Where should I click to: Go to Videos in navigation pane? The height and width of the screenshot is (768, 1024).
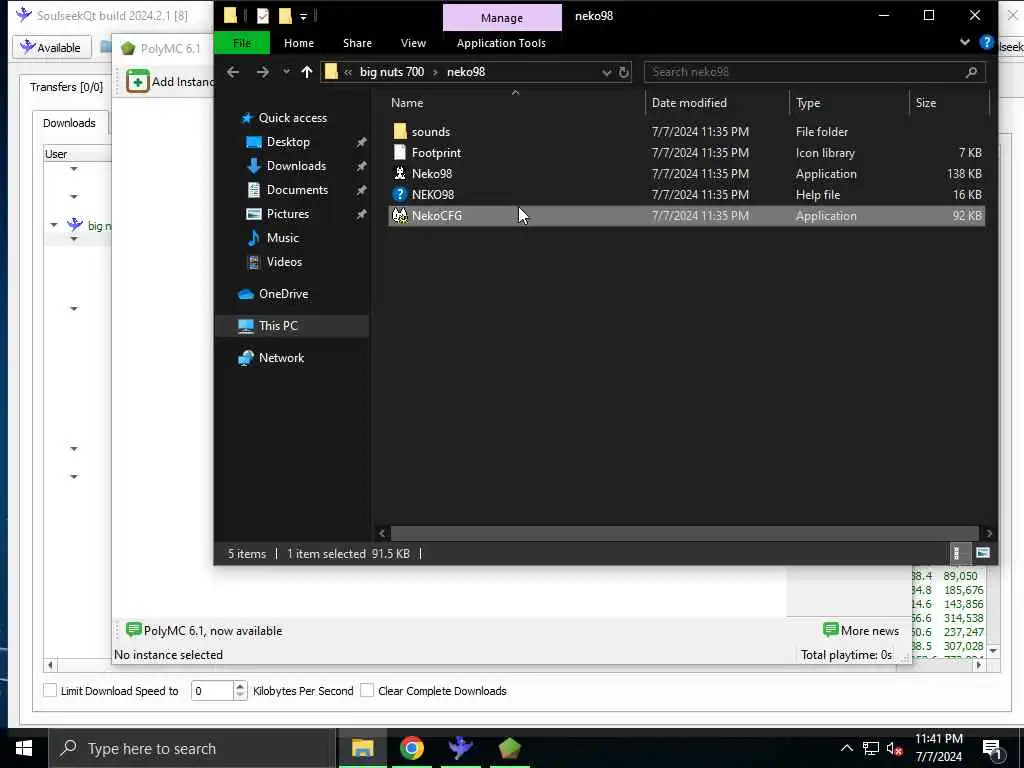tap(284, 262)
